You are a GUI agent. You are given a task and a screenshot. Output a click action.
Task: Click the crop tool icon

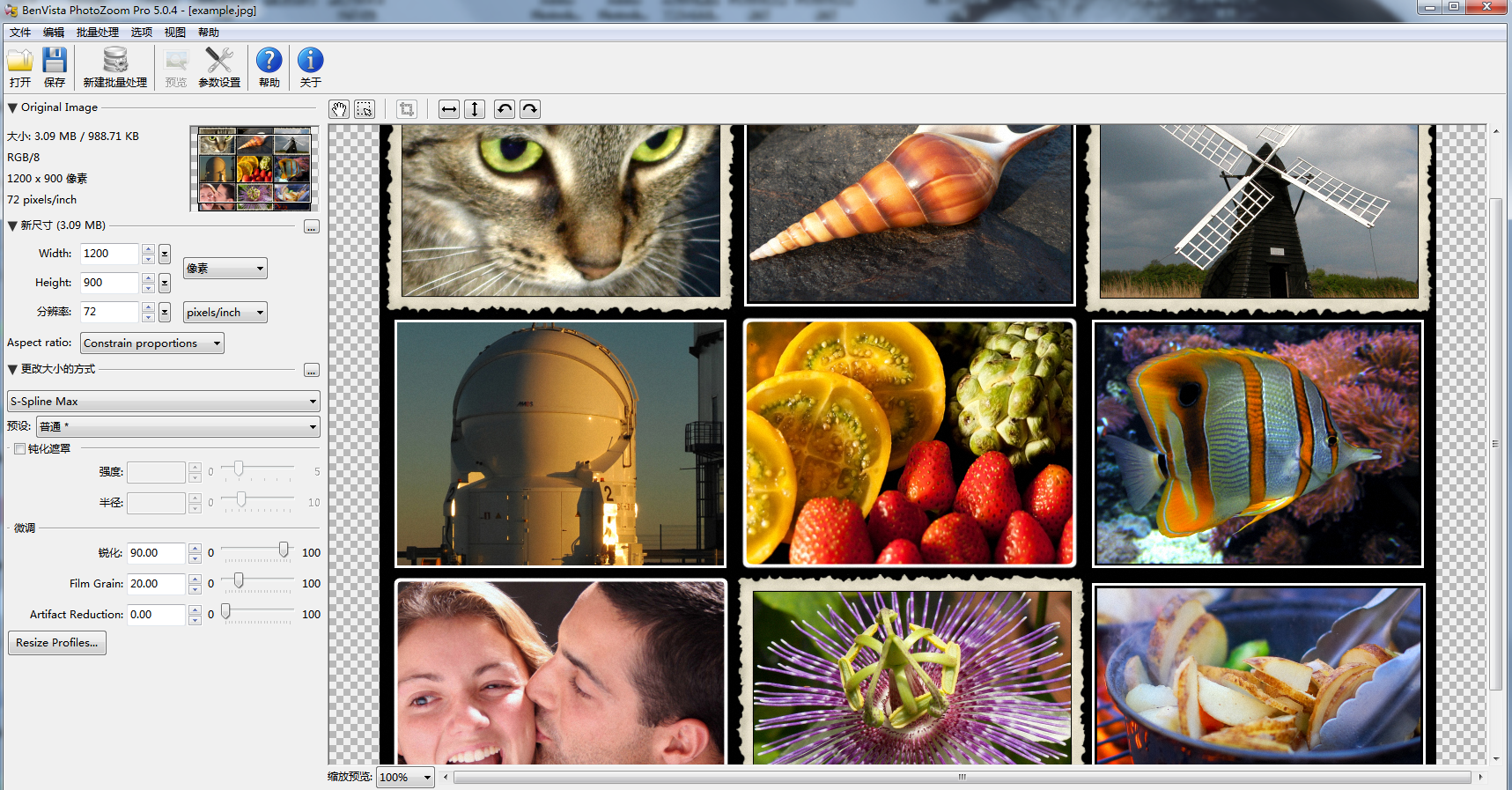coord(406,109)
